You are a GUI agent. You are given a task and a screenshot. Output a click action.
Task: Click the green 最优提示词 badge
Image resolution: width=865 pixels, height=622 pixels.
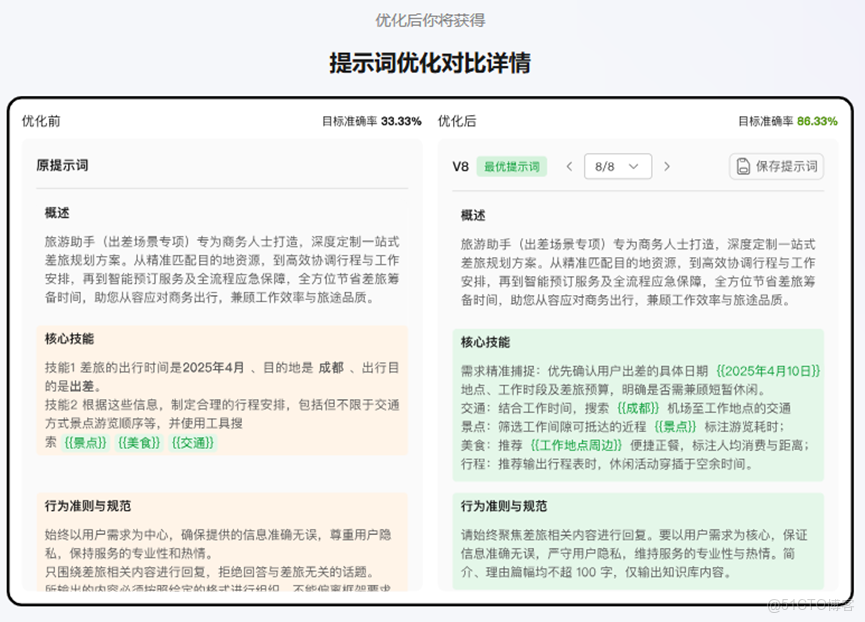[511, 167]
